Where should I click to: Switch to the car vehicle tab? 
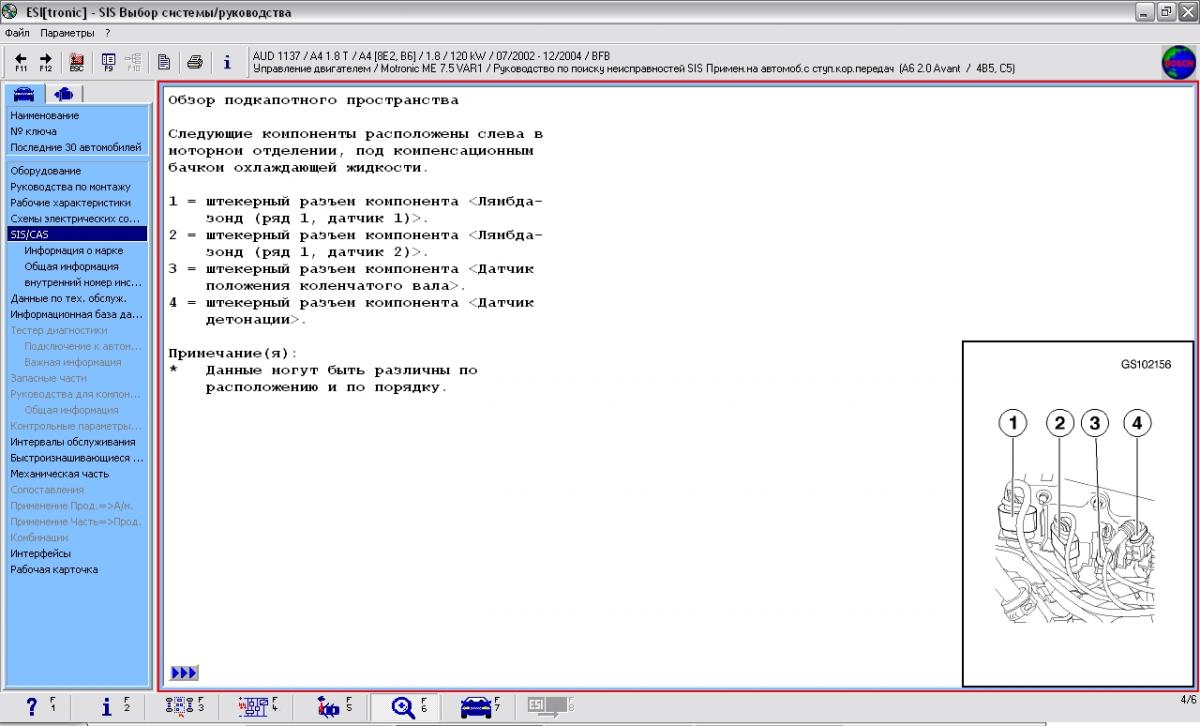point(24,94)
